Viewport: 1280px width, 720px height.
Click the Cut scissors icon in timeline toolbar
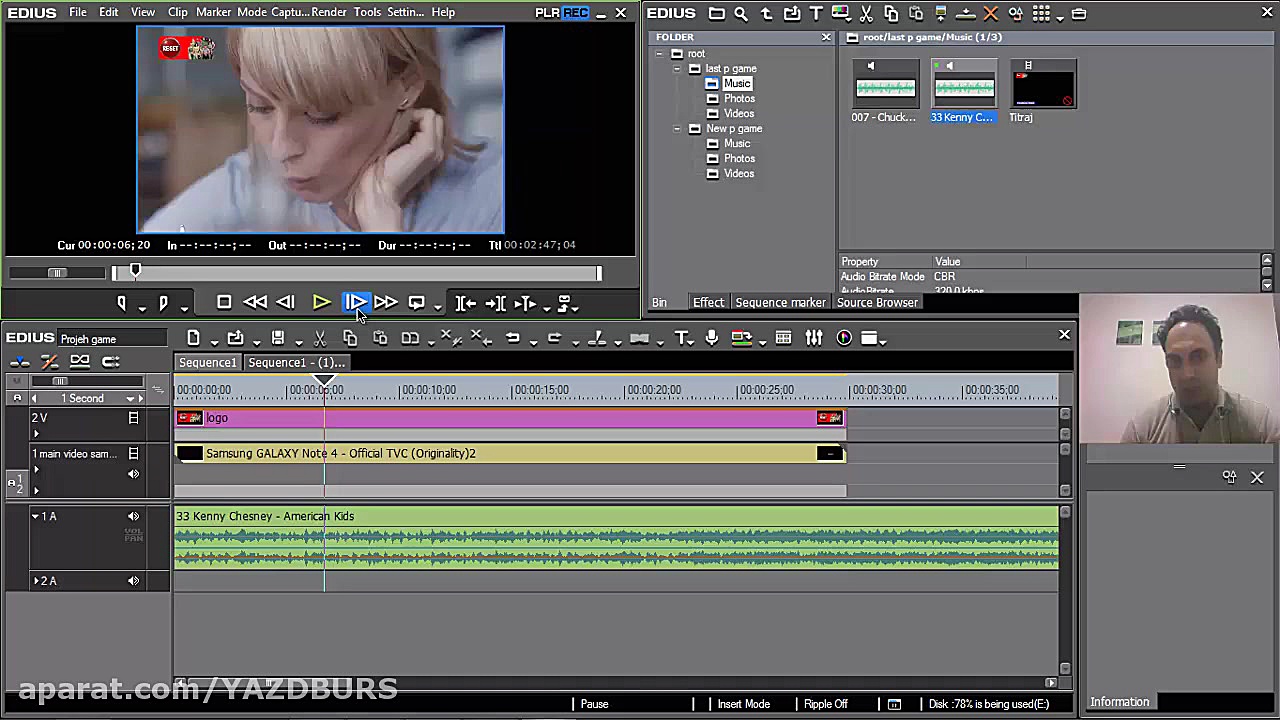(320, 339)
